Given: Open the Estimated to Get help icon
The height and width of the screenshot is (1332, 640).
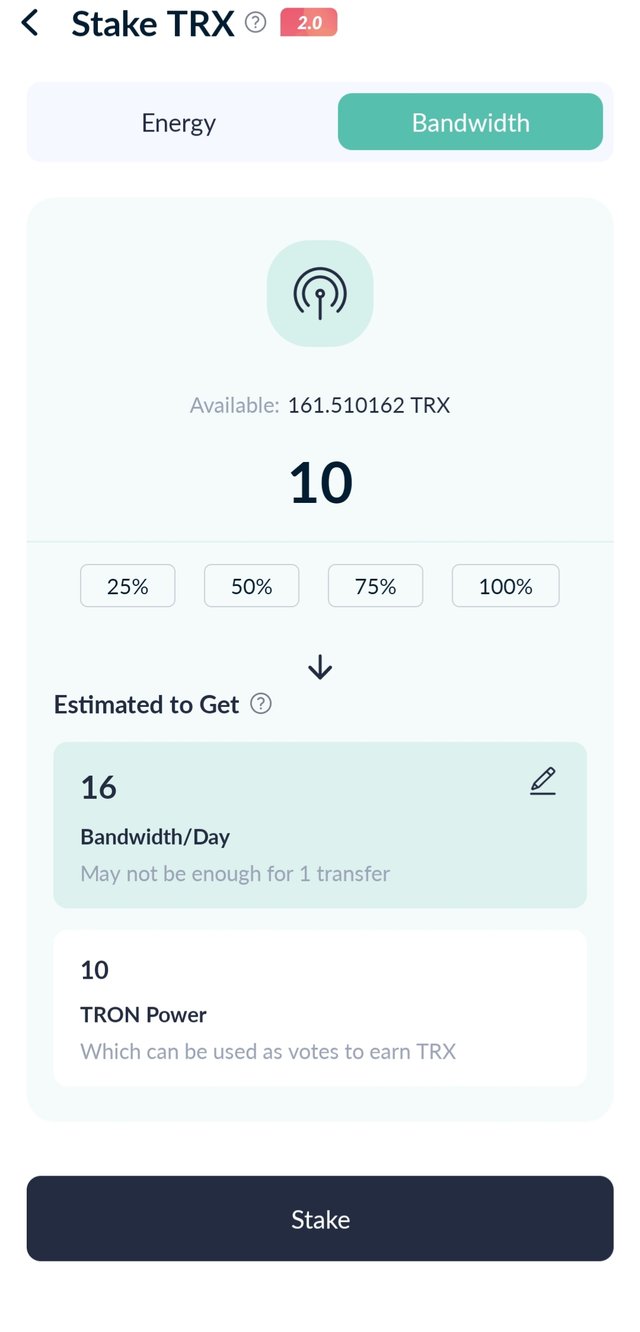Looking at the screenshot, I should coord(261,704).
